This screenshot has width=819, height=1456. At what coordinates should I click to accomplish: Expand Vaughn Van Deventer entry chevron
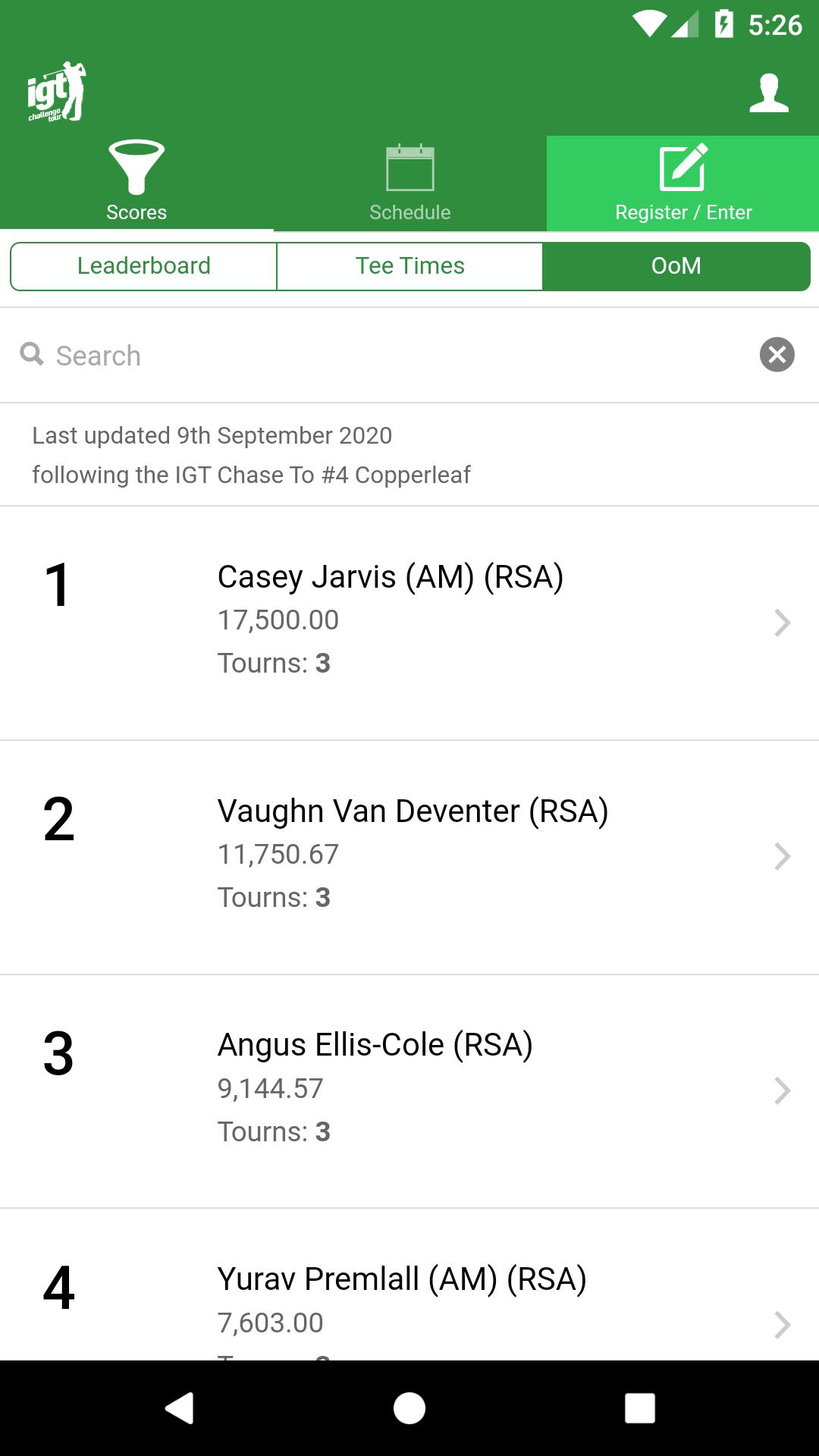782,856
